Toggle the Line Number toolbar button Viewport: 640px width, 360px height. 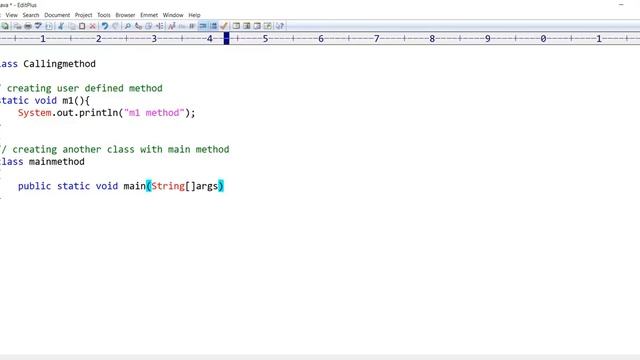213,26
